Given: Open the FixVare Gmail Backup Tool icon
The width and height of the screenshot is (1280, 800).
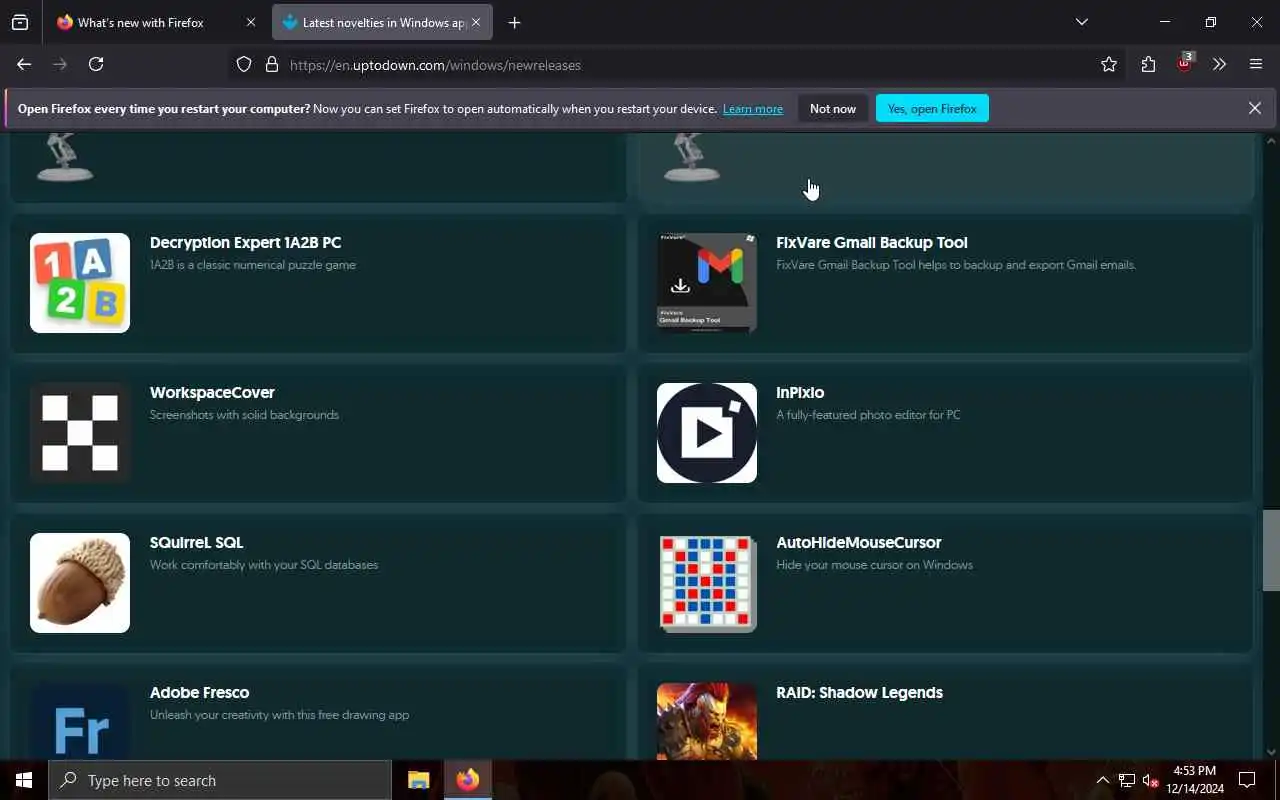Looking at the screenshot, I should (x=707, y=283).
